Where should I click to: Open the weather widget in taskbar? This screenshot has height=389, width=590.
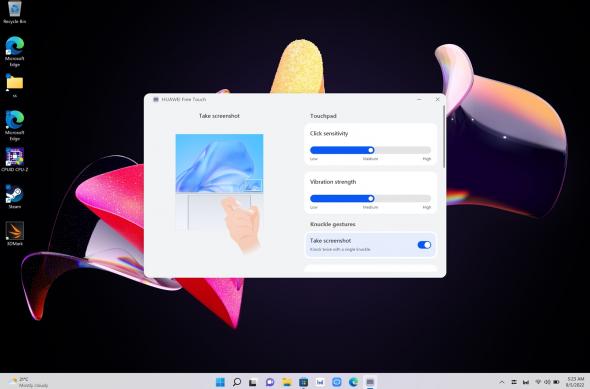click(28, 382)
